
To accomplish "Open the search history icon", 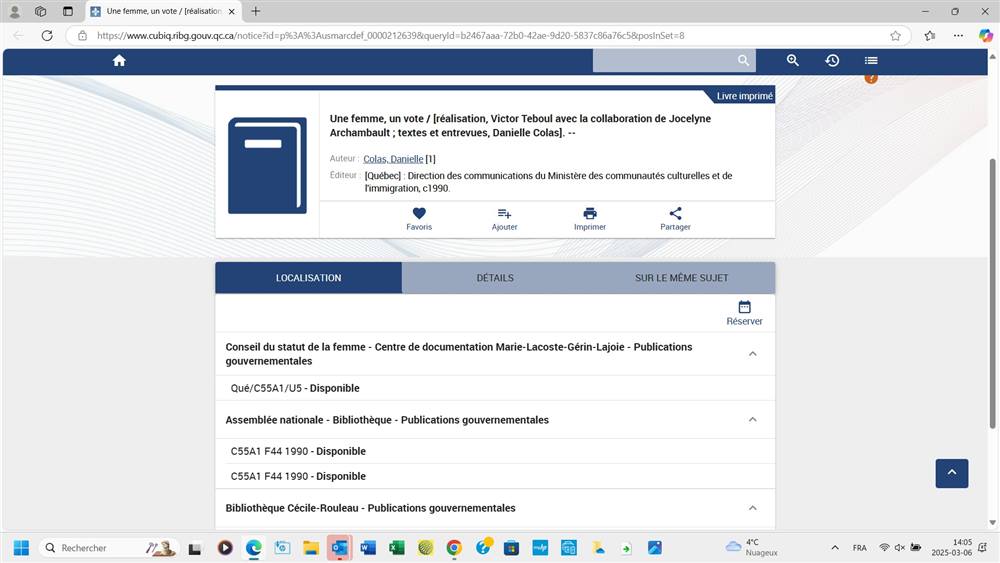I will tap(832, 61).
